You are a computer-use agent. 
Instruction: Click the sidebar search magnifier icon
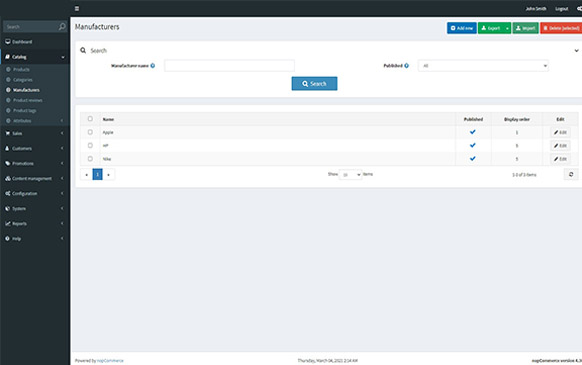(62, 26)
